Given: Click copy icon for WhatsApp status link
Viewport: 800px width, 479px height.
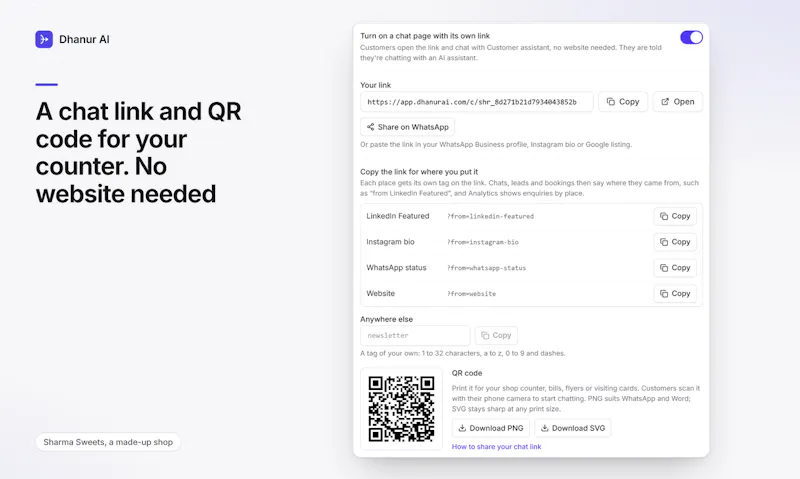Looking at the screenshot, I should click(664, 268).
